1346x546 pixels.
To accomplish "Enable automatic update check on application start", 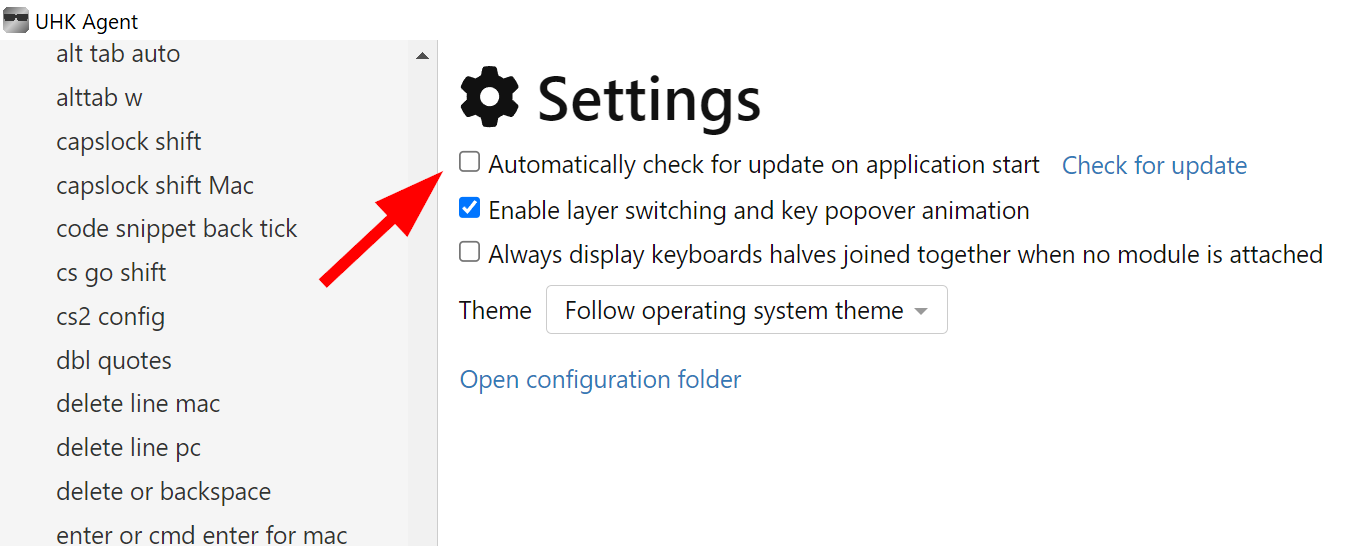I will click(470, 162).
